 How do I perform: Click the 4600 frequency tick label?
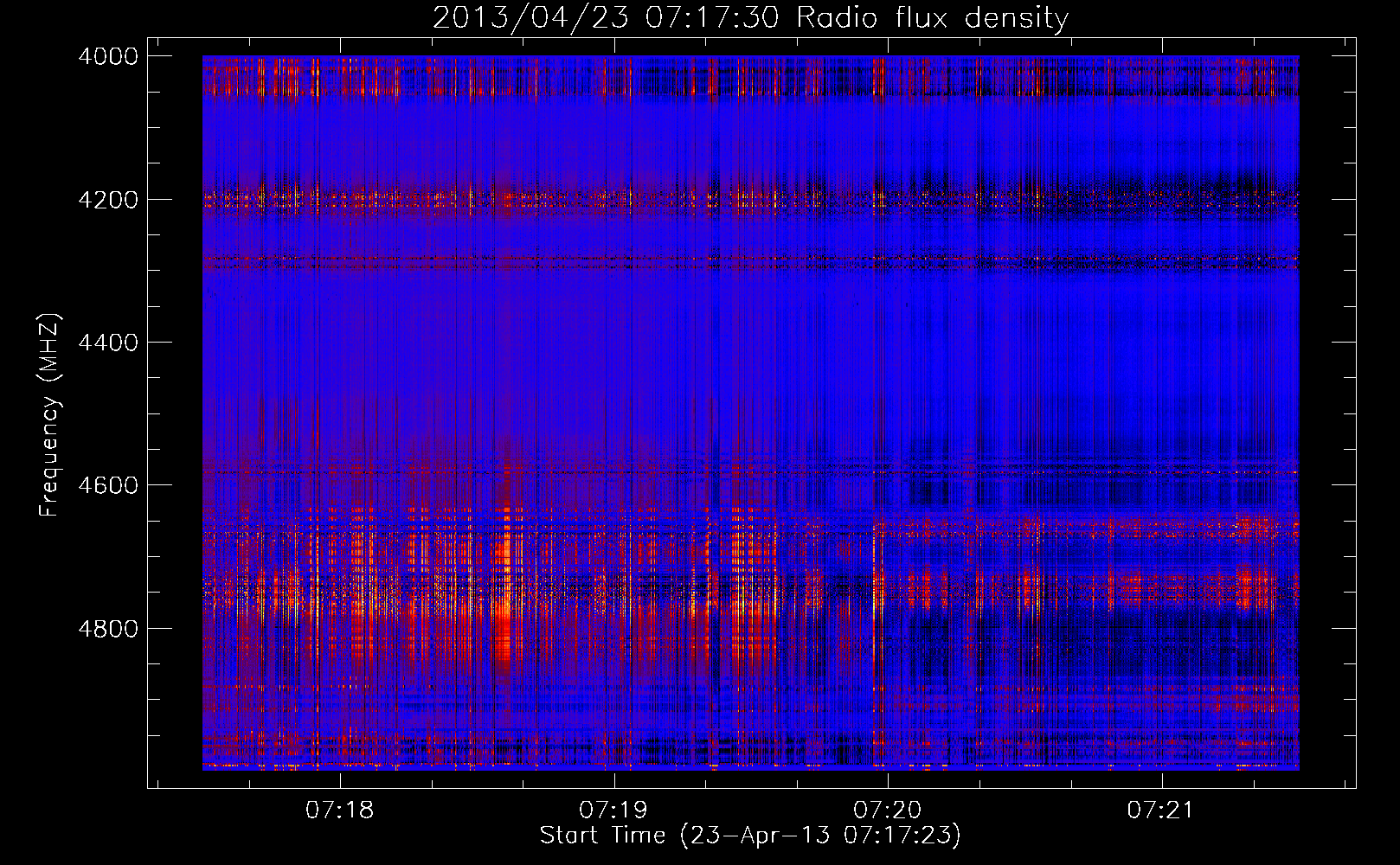click(108, 485)
